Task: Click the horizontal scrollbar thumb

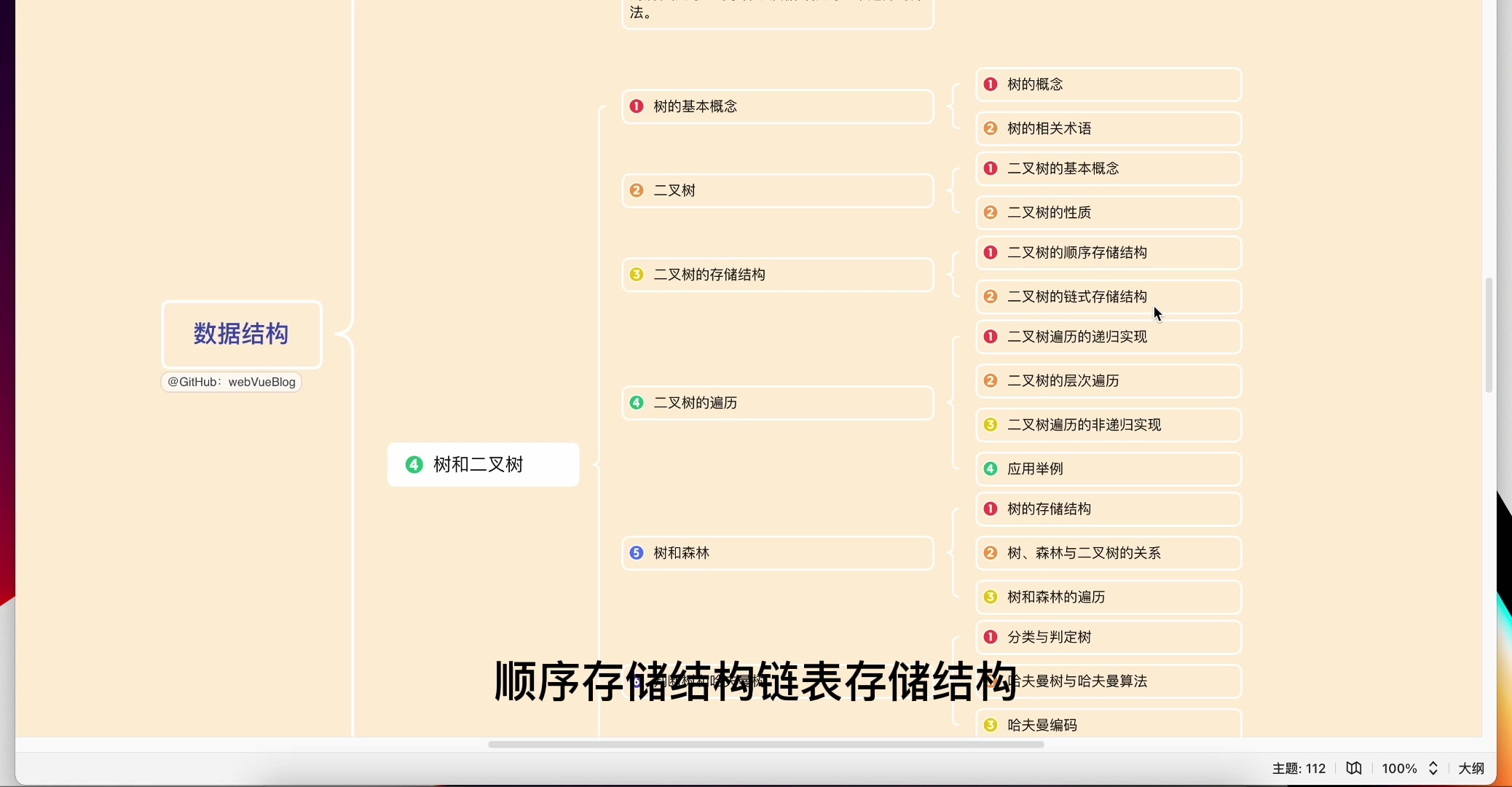Action: click(766, 745)
